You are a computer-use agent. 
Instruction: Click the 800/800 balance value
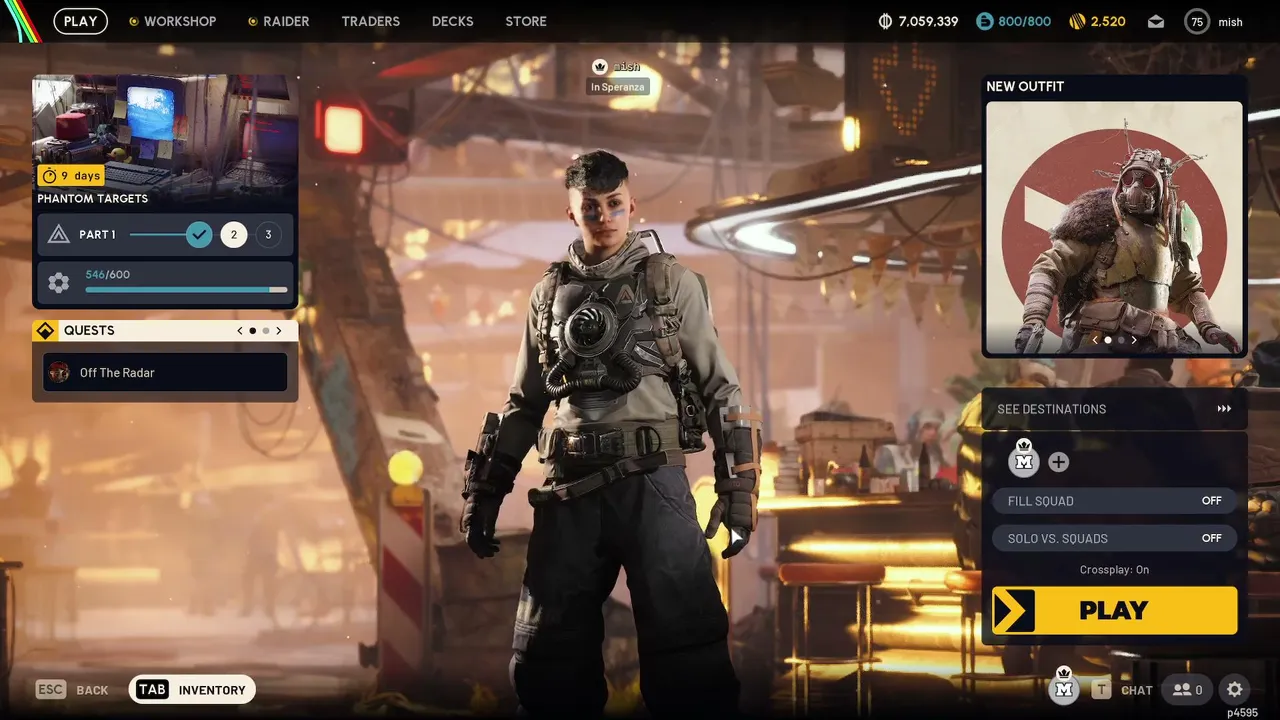tap(1025, 21)
